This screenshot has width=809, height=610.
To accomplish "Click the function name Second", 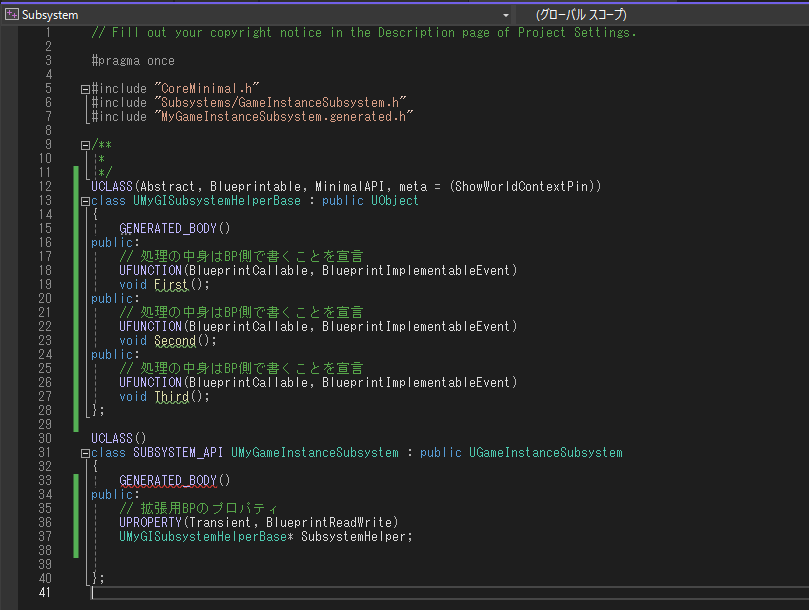I will 175,341.
